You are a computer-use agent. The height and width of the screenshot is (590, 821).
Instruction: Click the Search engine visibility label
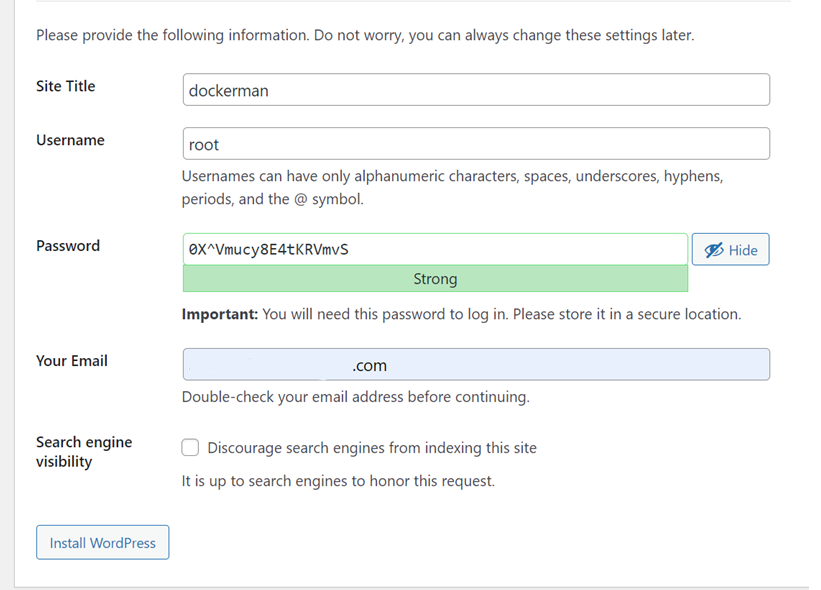tap(84, 452)
